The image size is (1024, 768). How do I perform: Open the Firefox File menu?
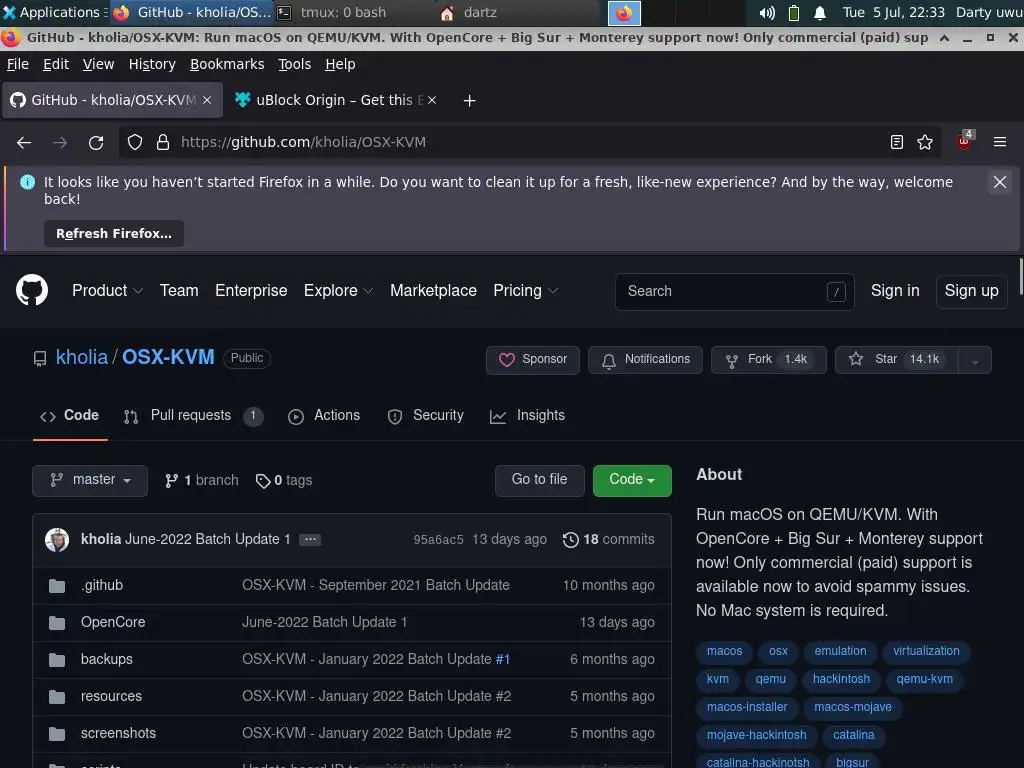pos(18,65)
